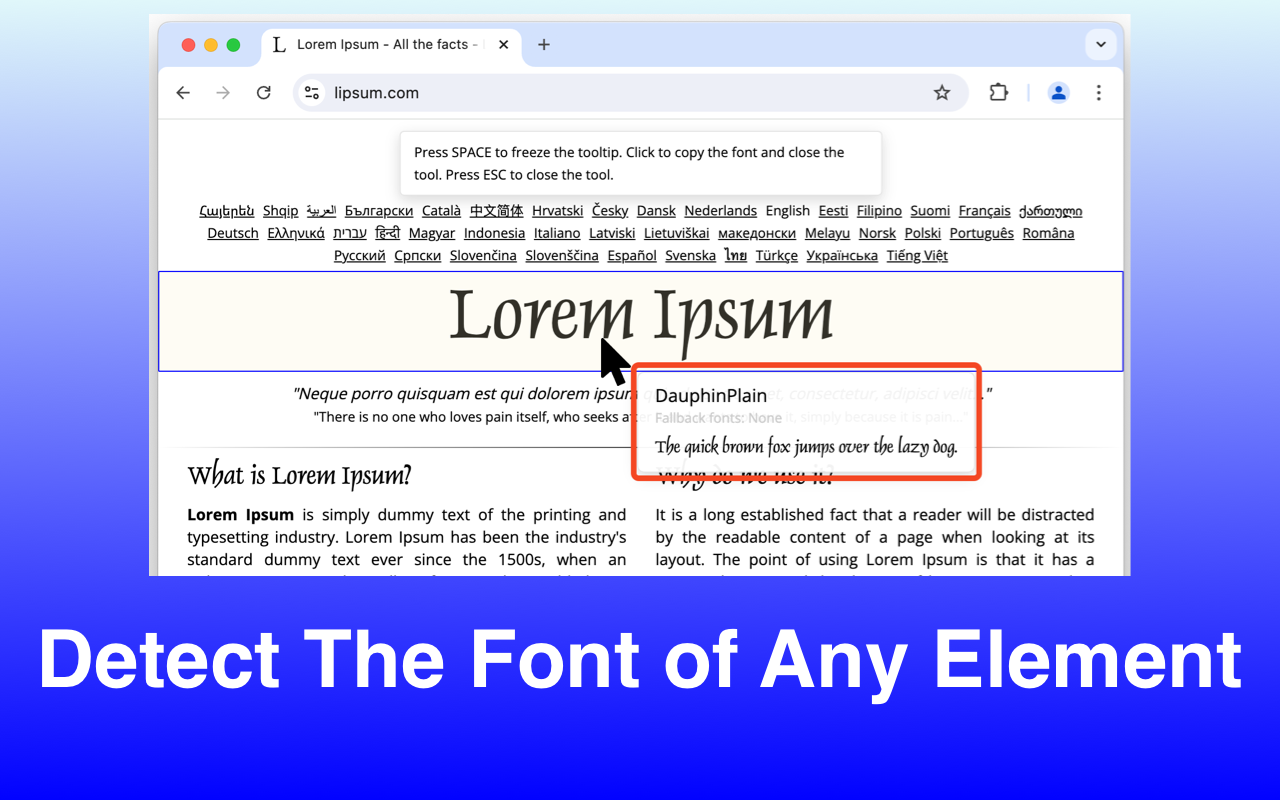The image size is (1280, 800).
Task: Switch language to Česky
Action: tap(610, 211)
